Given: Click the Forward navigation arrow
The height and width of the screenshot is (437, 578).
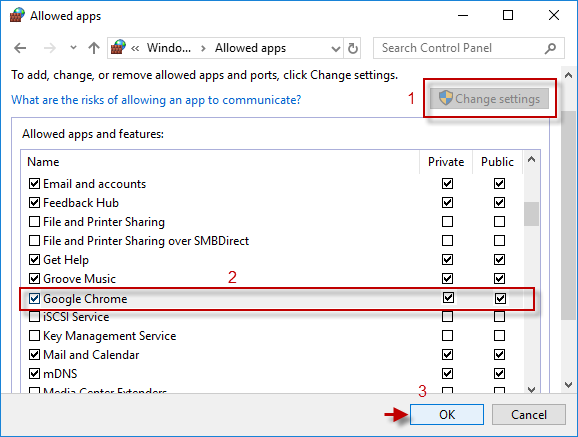Looking at the screenshot, I should coord(50,48).
